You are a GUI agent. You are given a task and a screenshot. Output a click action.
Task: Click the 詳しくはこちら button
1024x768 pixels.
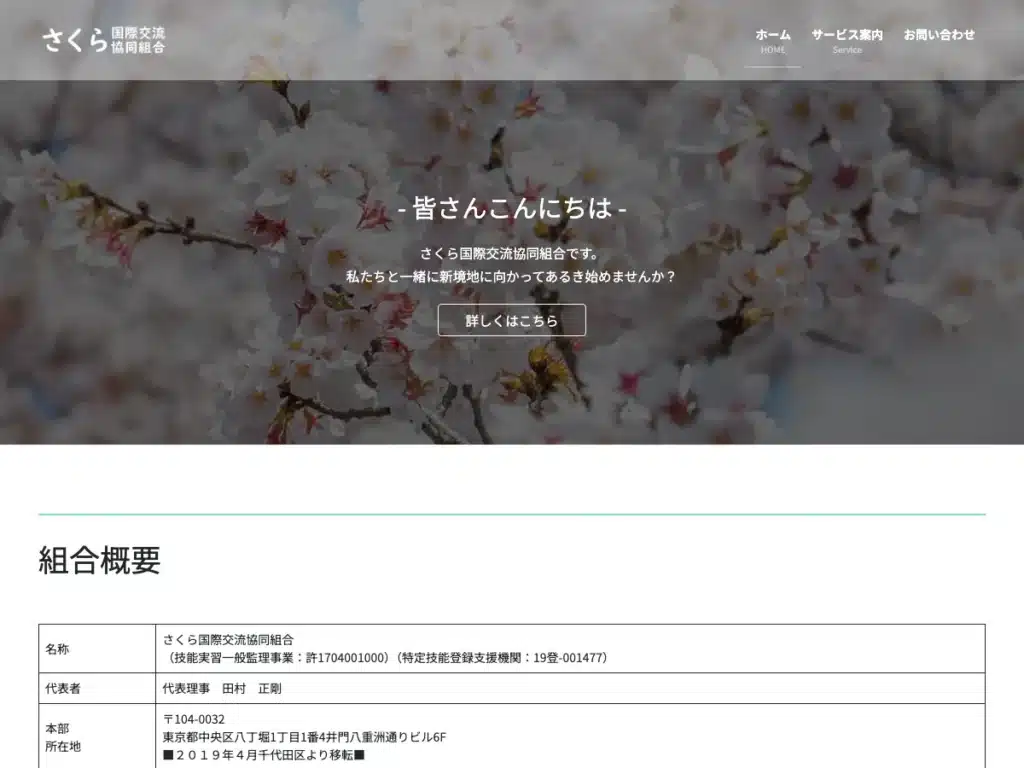click(511, 320)
